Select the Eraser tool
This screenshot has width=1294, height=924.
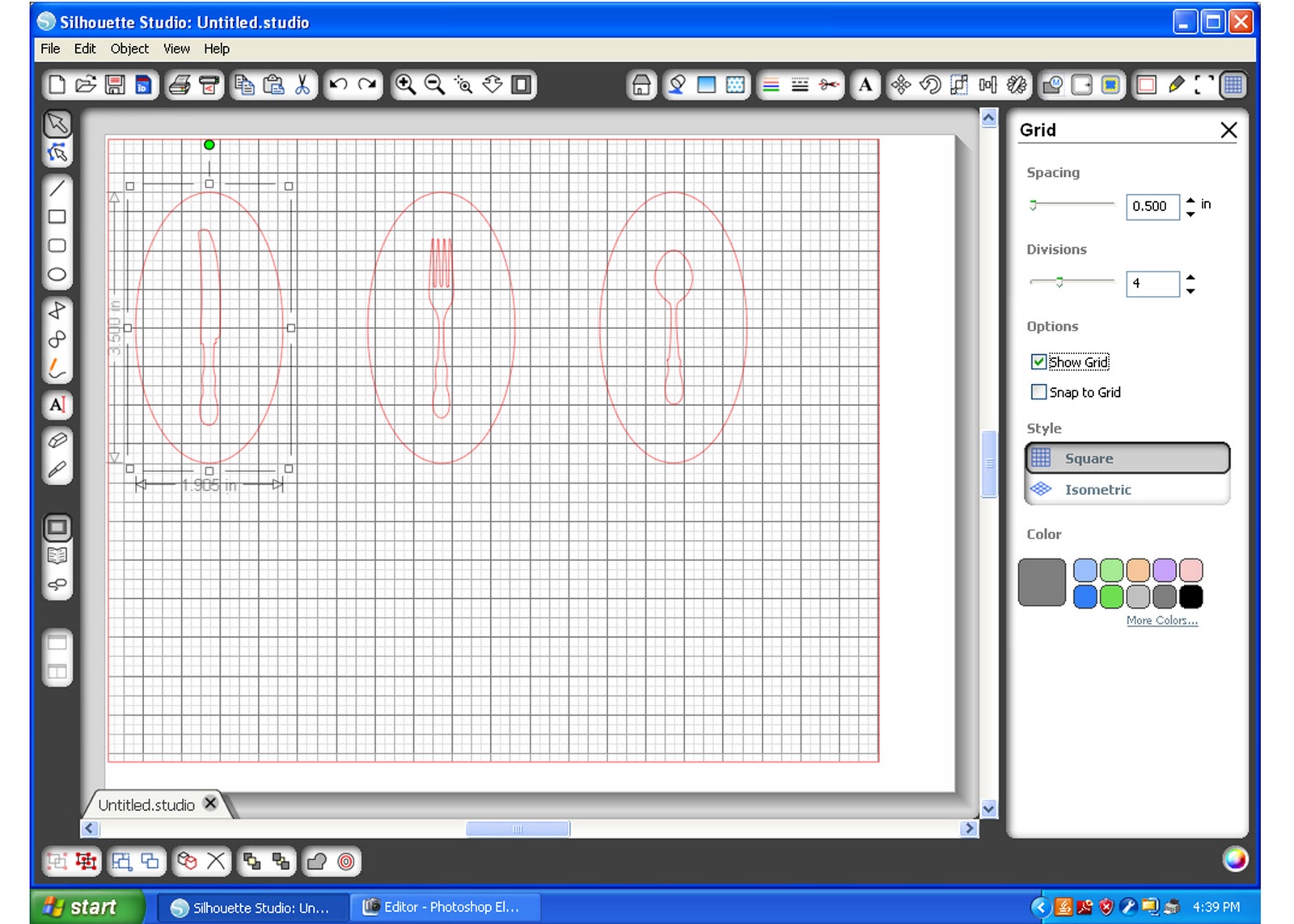(x=57, y=441)
